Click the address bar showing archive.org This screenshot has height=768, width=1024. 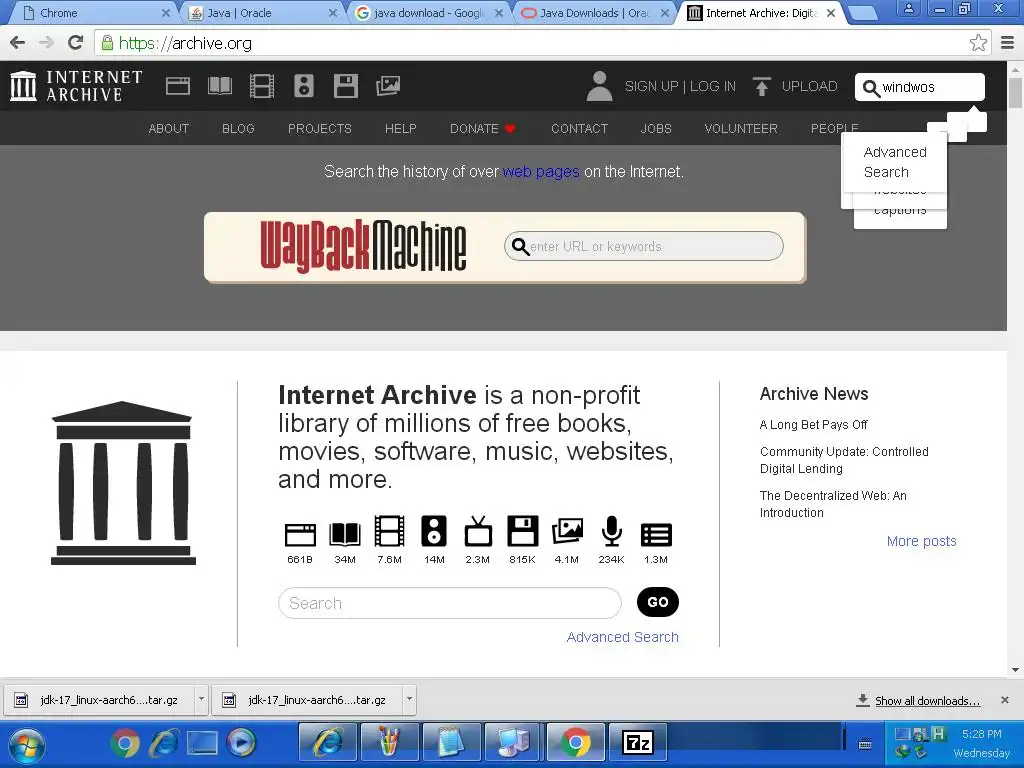pyautogui.click(x=543, y=43)
